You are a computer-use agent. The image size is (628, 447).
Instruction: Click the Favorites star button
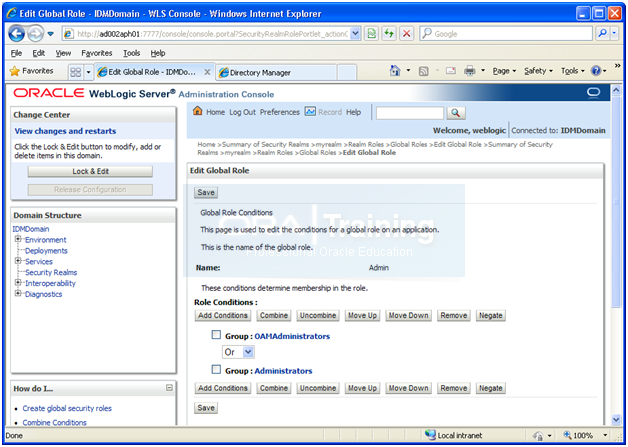(x=32, y=71)
